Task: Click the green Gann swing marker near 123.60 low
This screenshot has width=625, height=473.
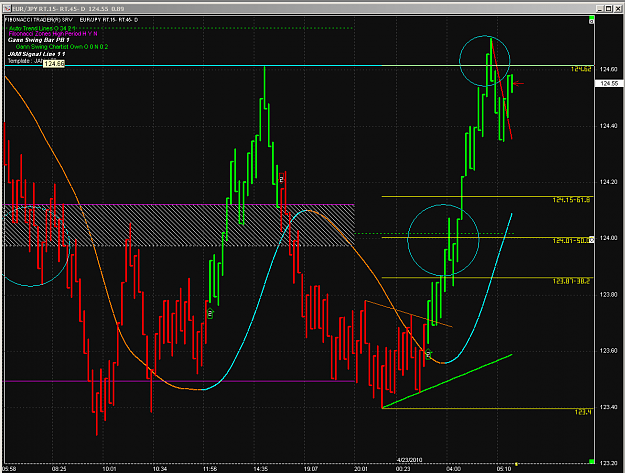Action: tap(428, 353)
